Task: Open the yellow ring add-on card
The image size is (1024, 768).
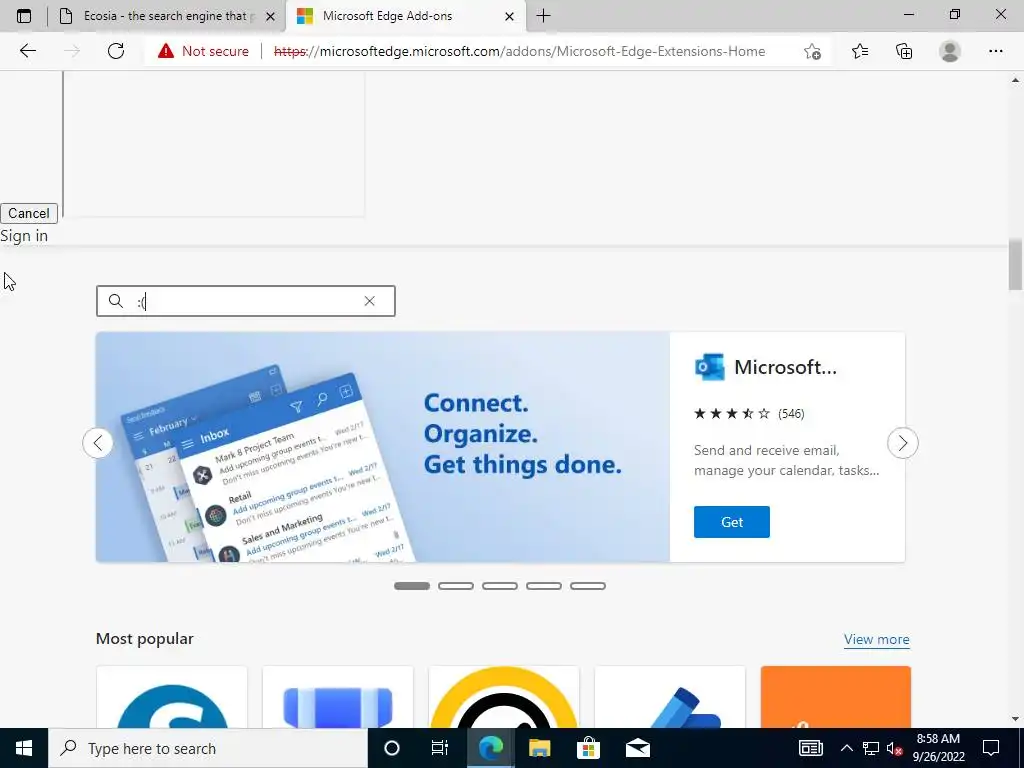Action: tap(504, 697)
